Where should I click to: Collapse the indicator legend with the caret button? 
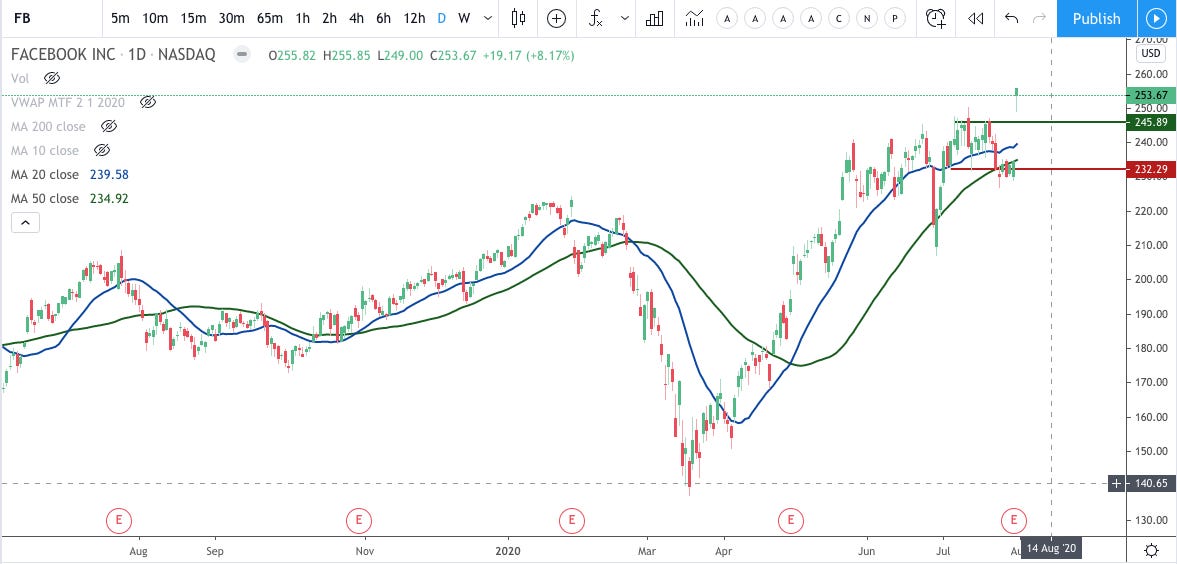point(25,222)
